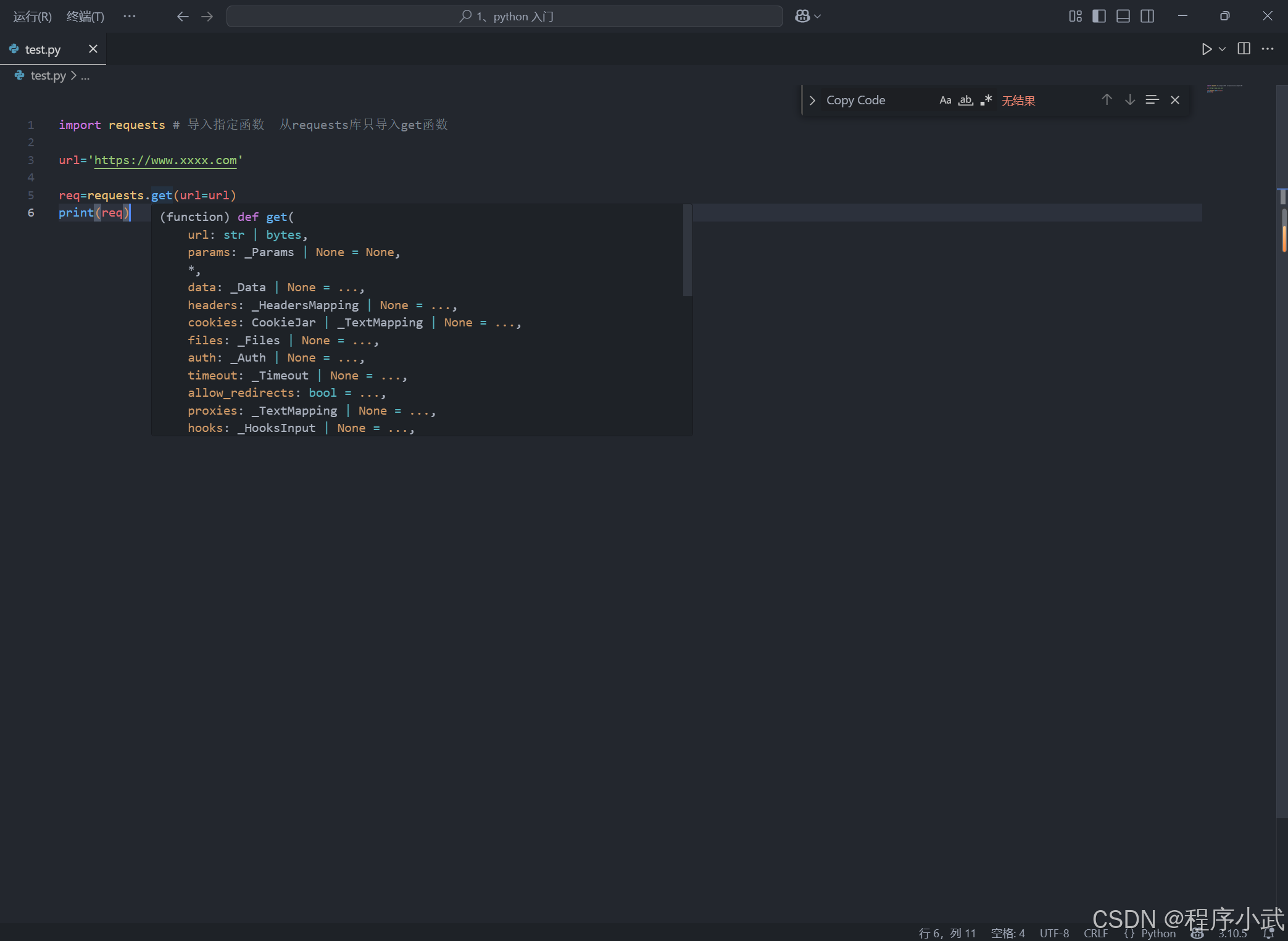Open the 运行(R) menu
Viewport: 1288px width, 941px height.
point(32,16)
